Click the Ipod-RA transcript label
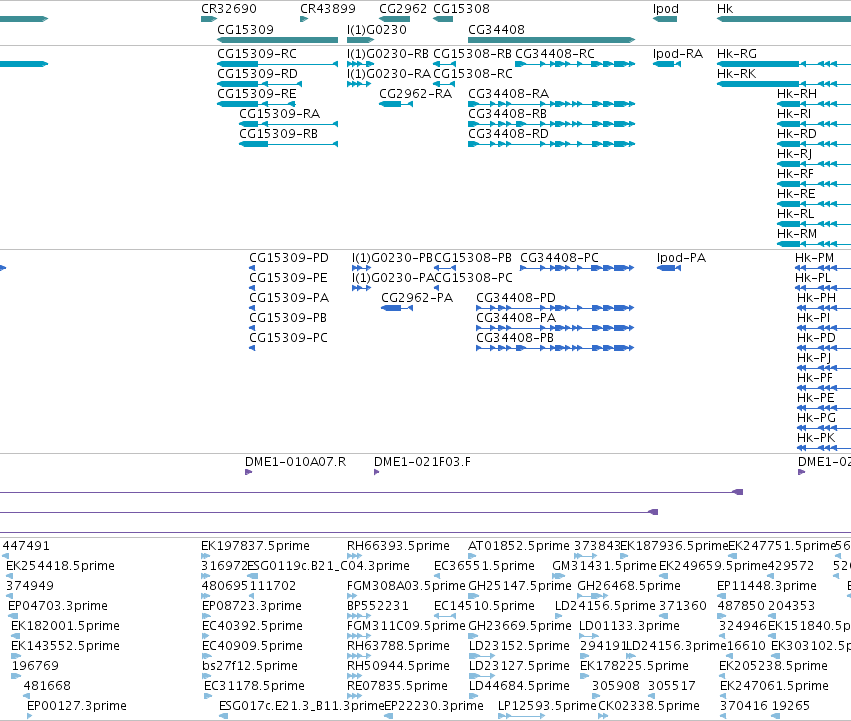The image size is (851, 721). pyautogui.click(x=678, y=54)
